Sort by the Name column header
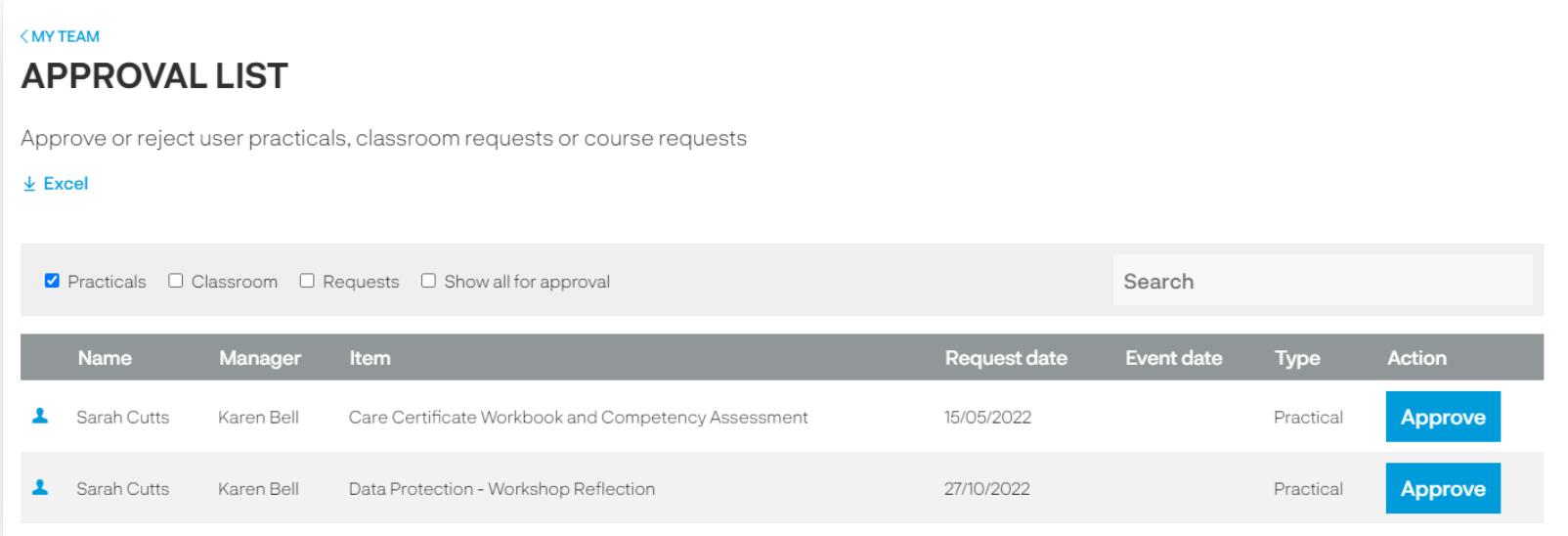The image size is (1568, 536). [x=105, y=358]
